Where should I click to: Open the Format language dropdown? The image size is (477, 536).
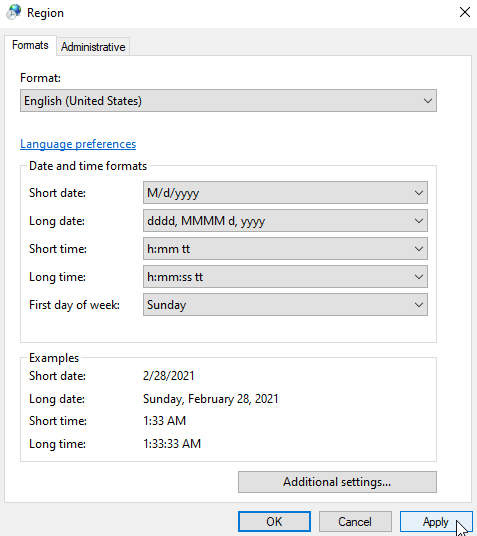(x=228, y=100)
